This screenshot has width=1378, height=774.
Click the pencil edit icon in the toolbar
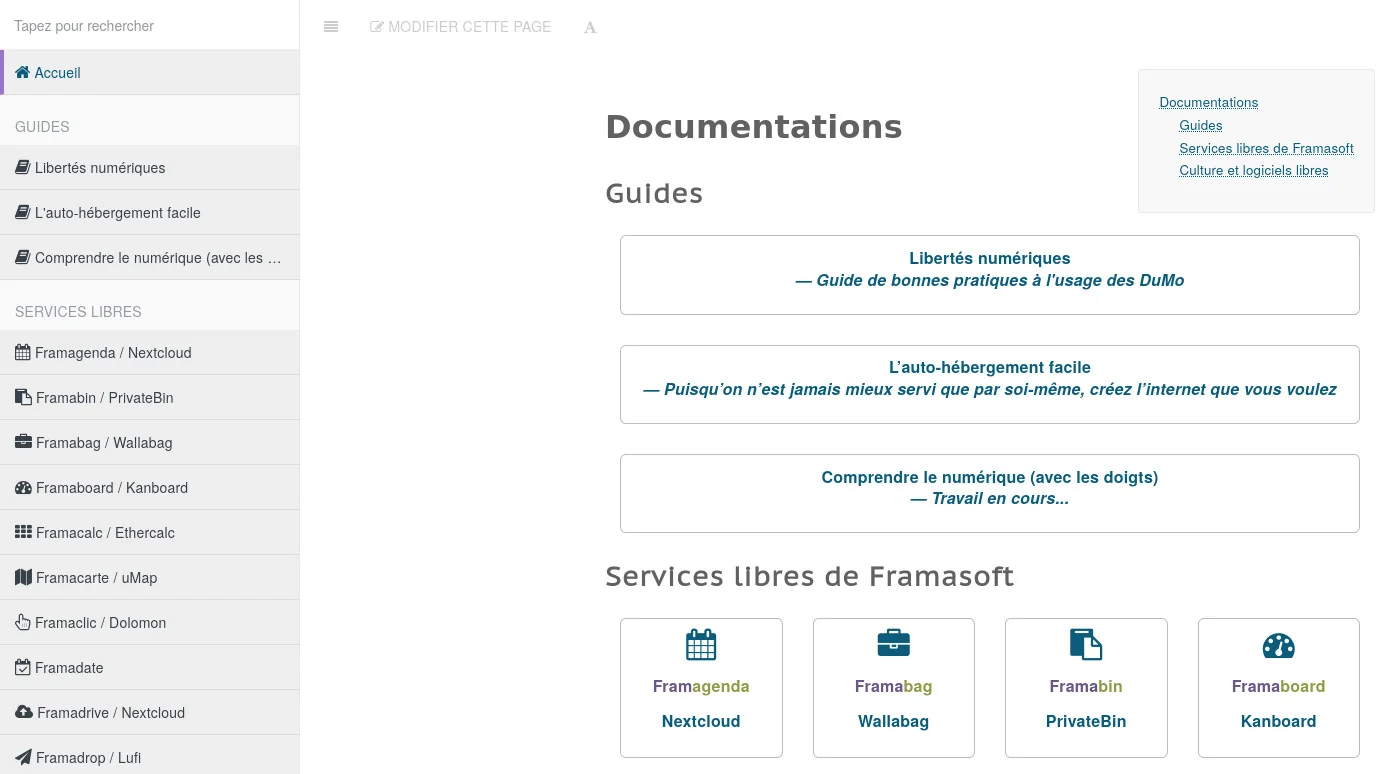click(377, 27)
